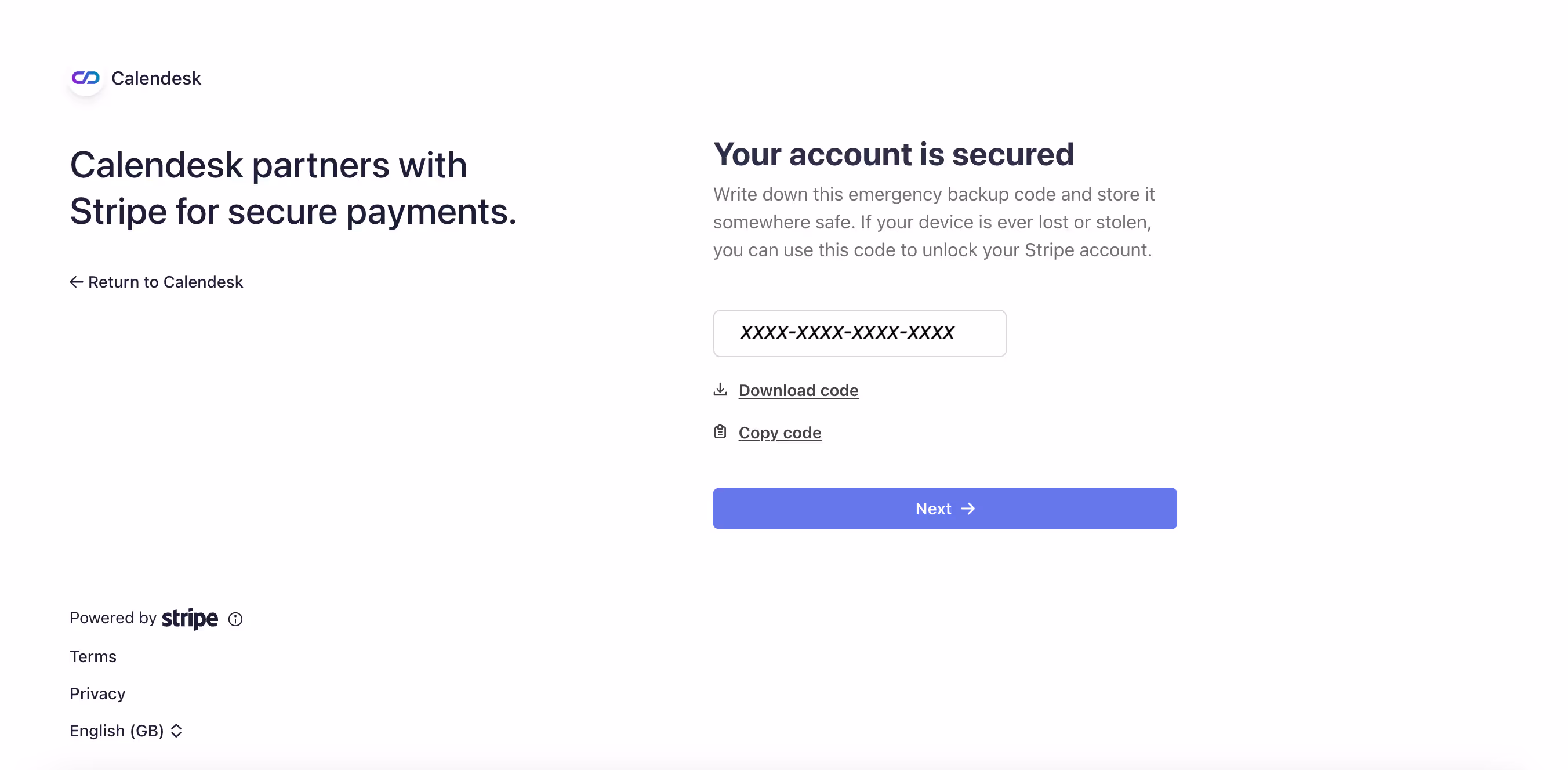Click the arrow icon inside the Next button

[x=968, y=509]
